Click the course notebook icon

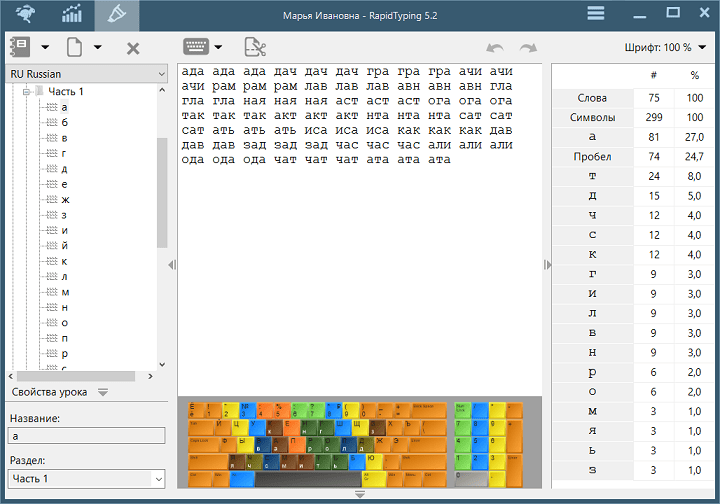tap(19, 47)
